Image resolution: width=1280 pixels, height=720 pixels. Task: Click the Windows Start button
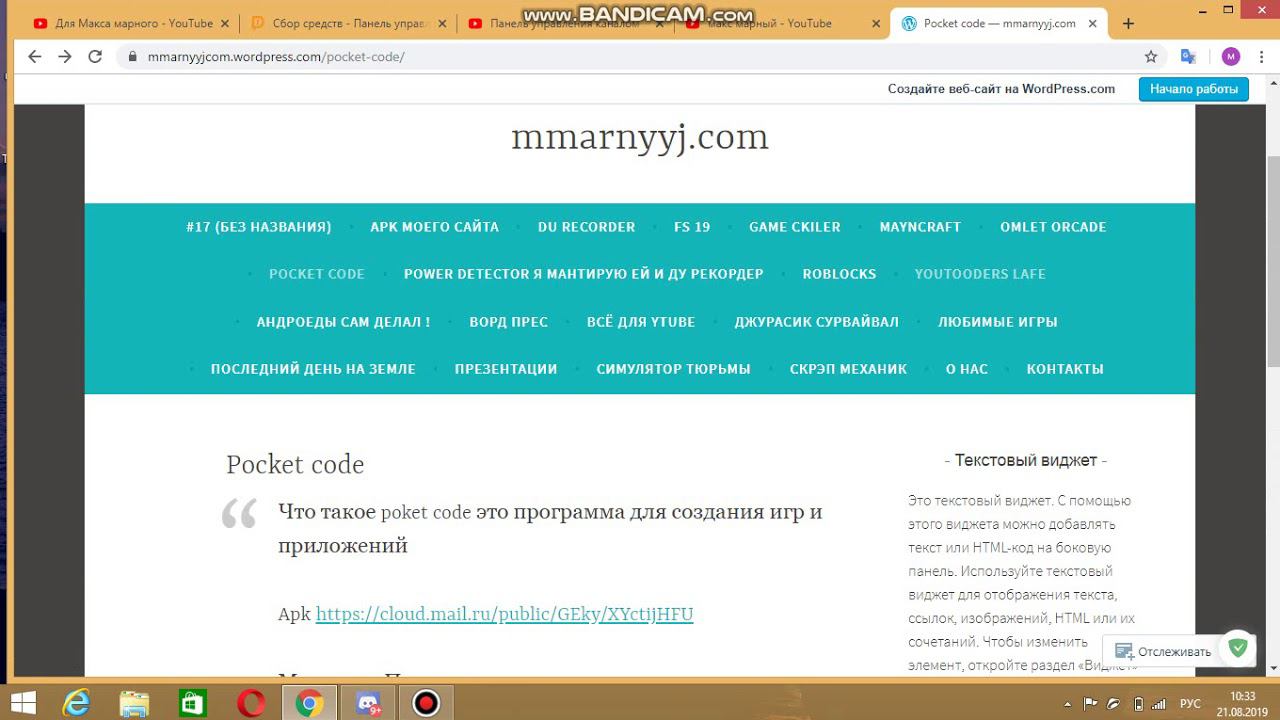click(23, 703)
